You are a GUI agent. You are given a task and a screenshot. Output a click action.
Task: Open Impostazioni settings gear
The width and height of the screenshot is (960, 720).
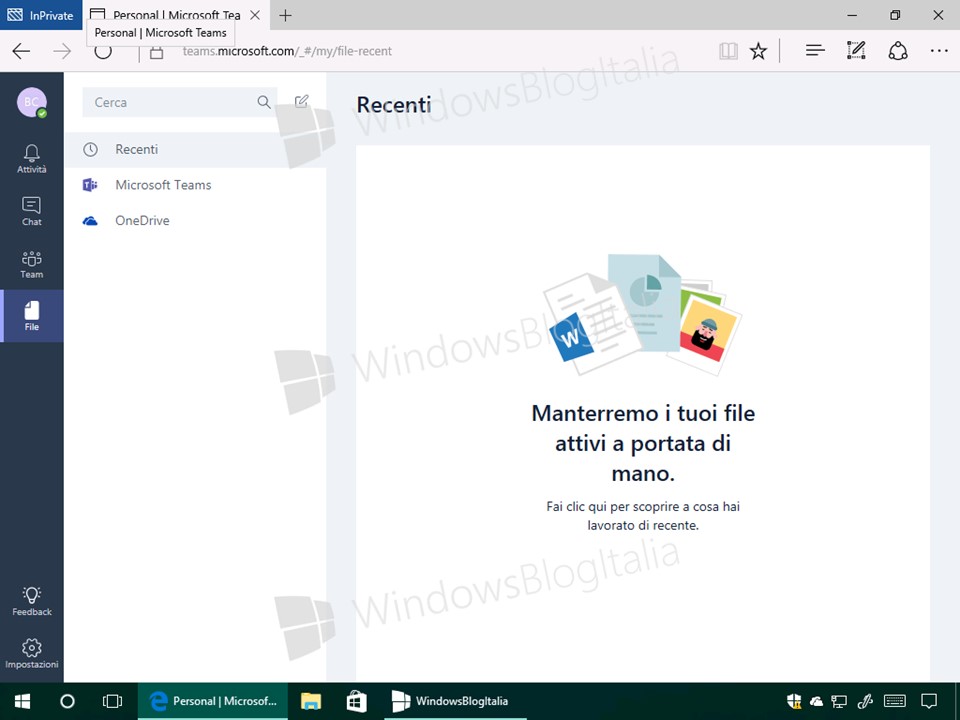pyautogui.click(x=32, y=654)
